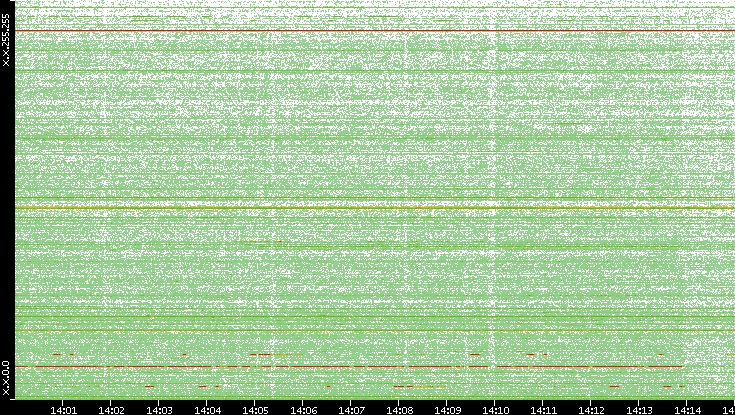735x415 pixels.
Task: Click the 14:01 time axis label
Action: click(63, 410)
